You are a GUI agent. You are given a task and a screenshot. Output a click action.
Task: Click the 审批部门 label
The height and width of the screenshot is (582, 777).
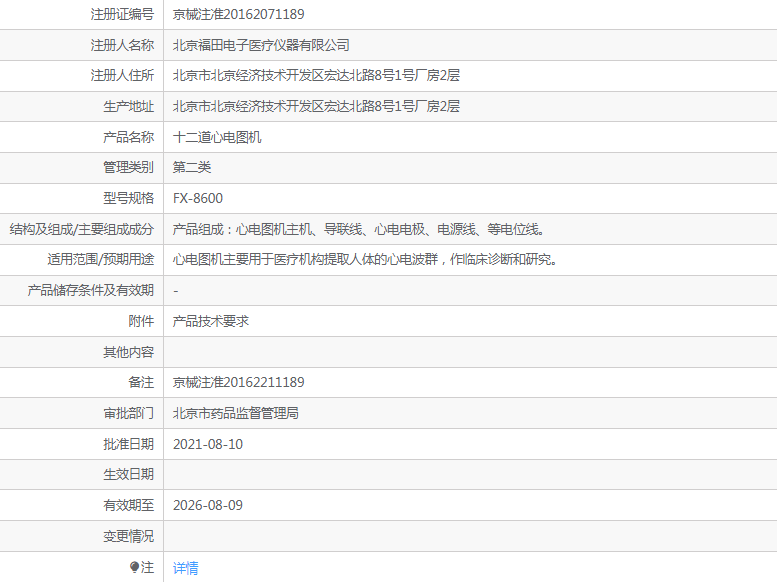pyautogui.click(x=128, y=413)
